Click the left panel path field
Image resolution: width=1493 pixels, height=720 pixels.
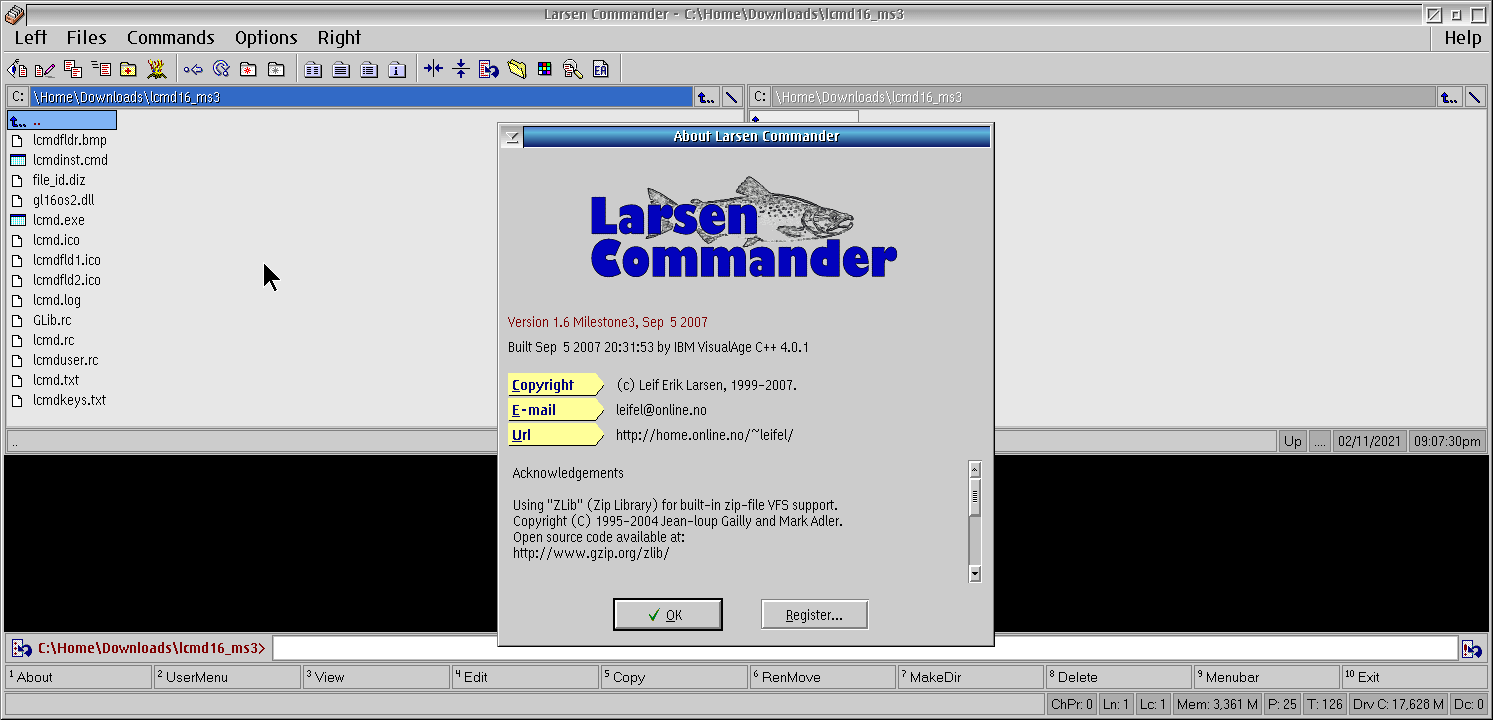click(362, 97)
